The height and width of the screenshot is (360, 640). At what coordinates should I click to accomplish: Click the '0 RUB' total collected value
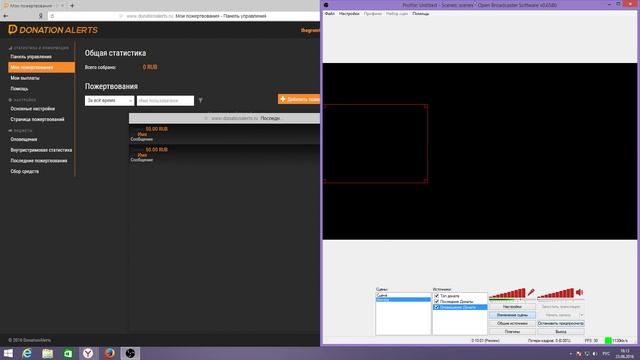tap(150, 67)
